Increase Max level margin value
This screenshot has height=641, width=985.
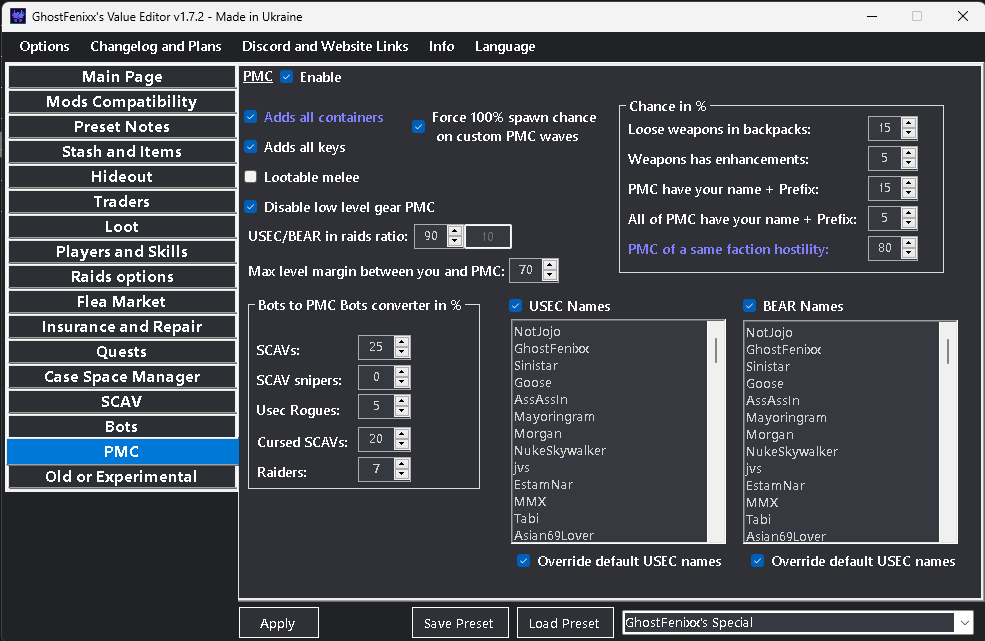[550, 265]
